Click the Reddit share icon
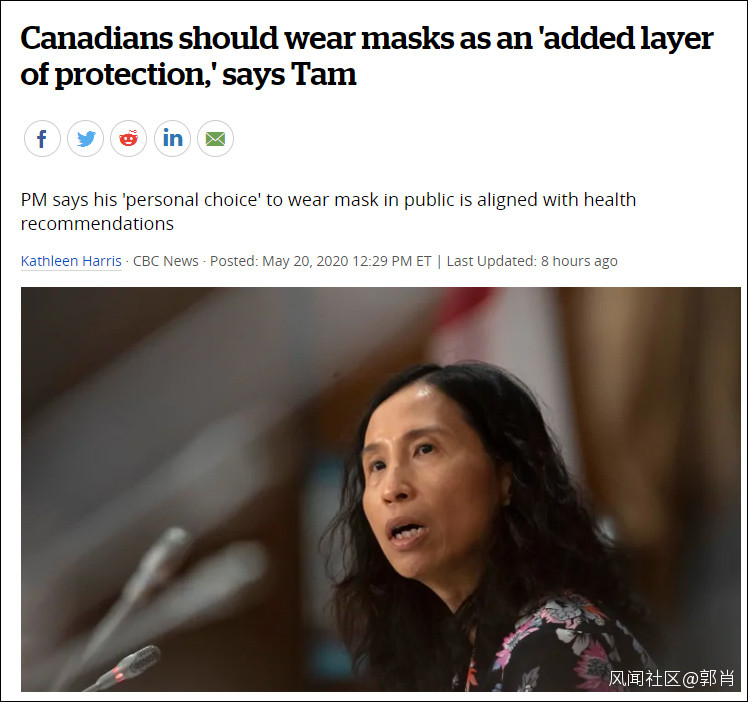The height and width of the screenshot is (702, 748). pos(129,139)
